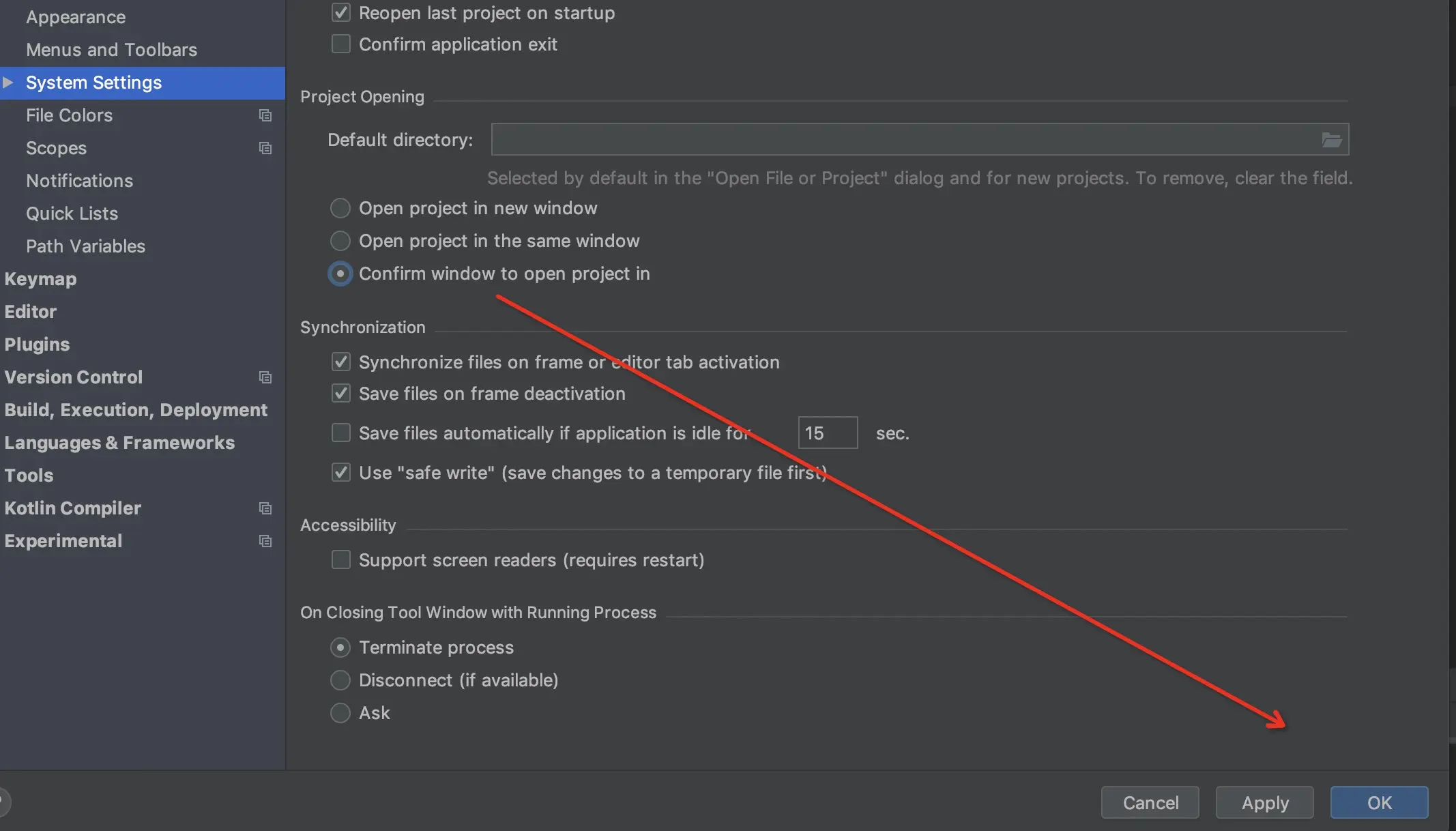Choose the Ask radio option
This screenshot has width=1456, height=831.
pos(340,713)
